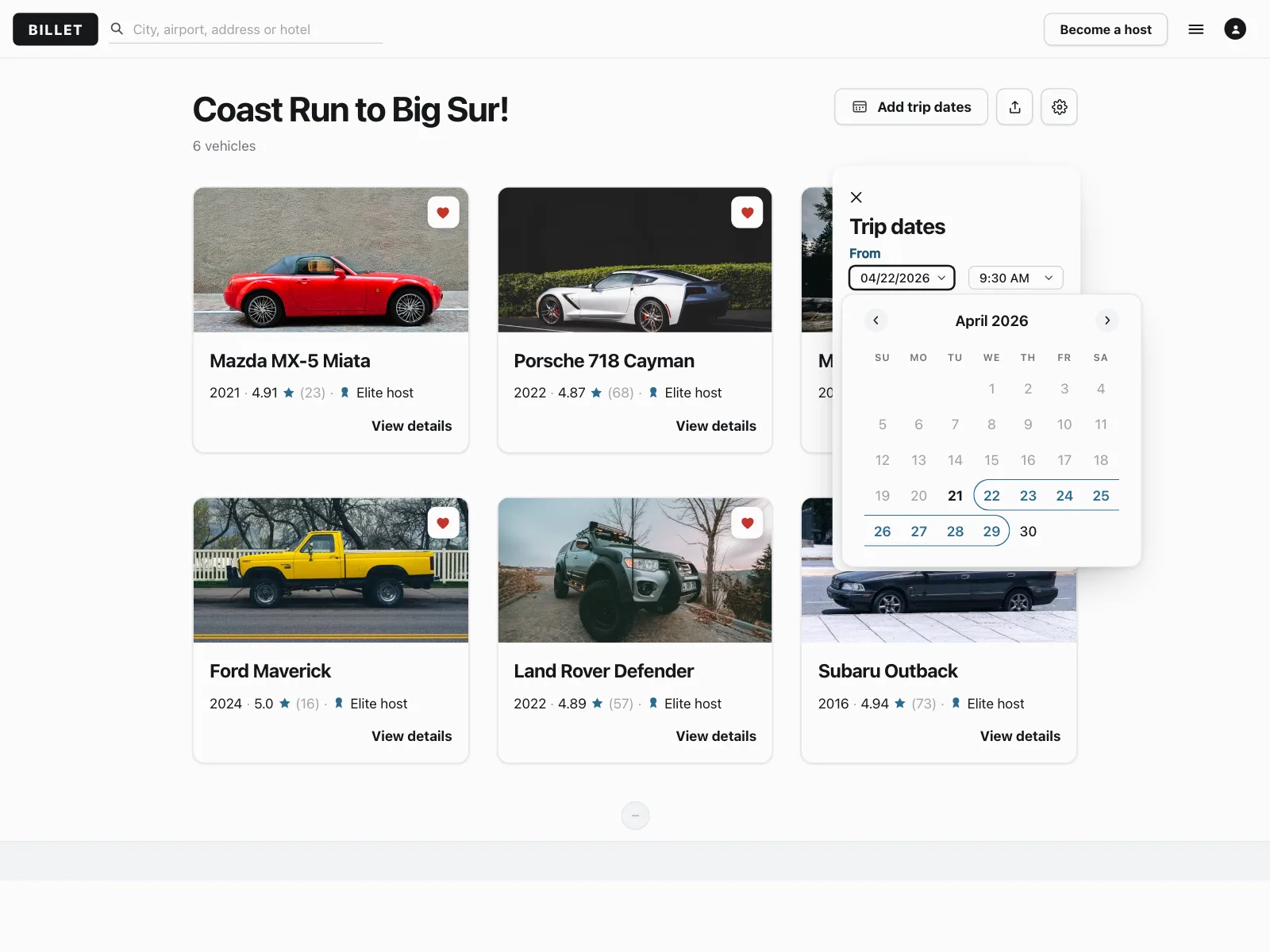This screenshot has height=952, width=1270.
Task: Go to previous month in calendar
Action: (876, 321)
